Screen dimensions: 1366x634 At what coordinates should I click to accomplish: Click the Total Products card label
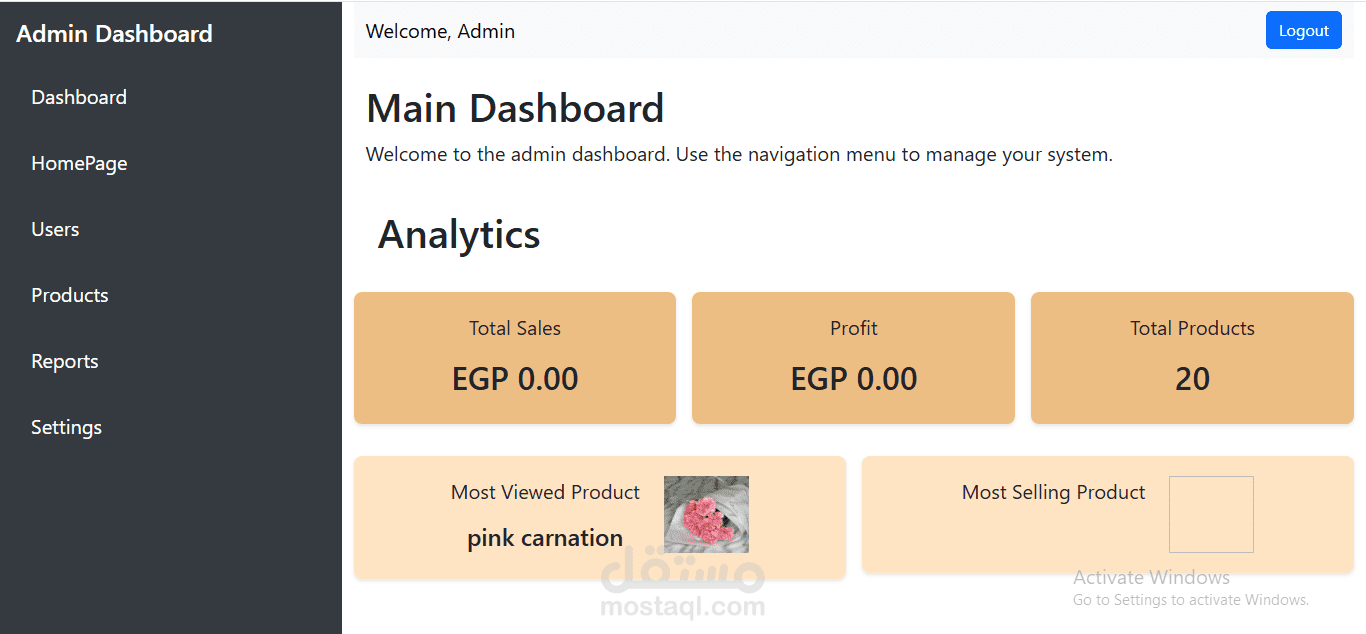coord(1192,328)
